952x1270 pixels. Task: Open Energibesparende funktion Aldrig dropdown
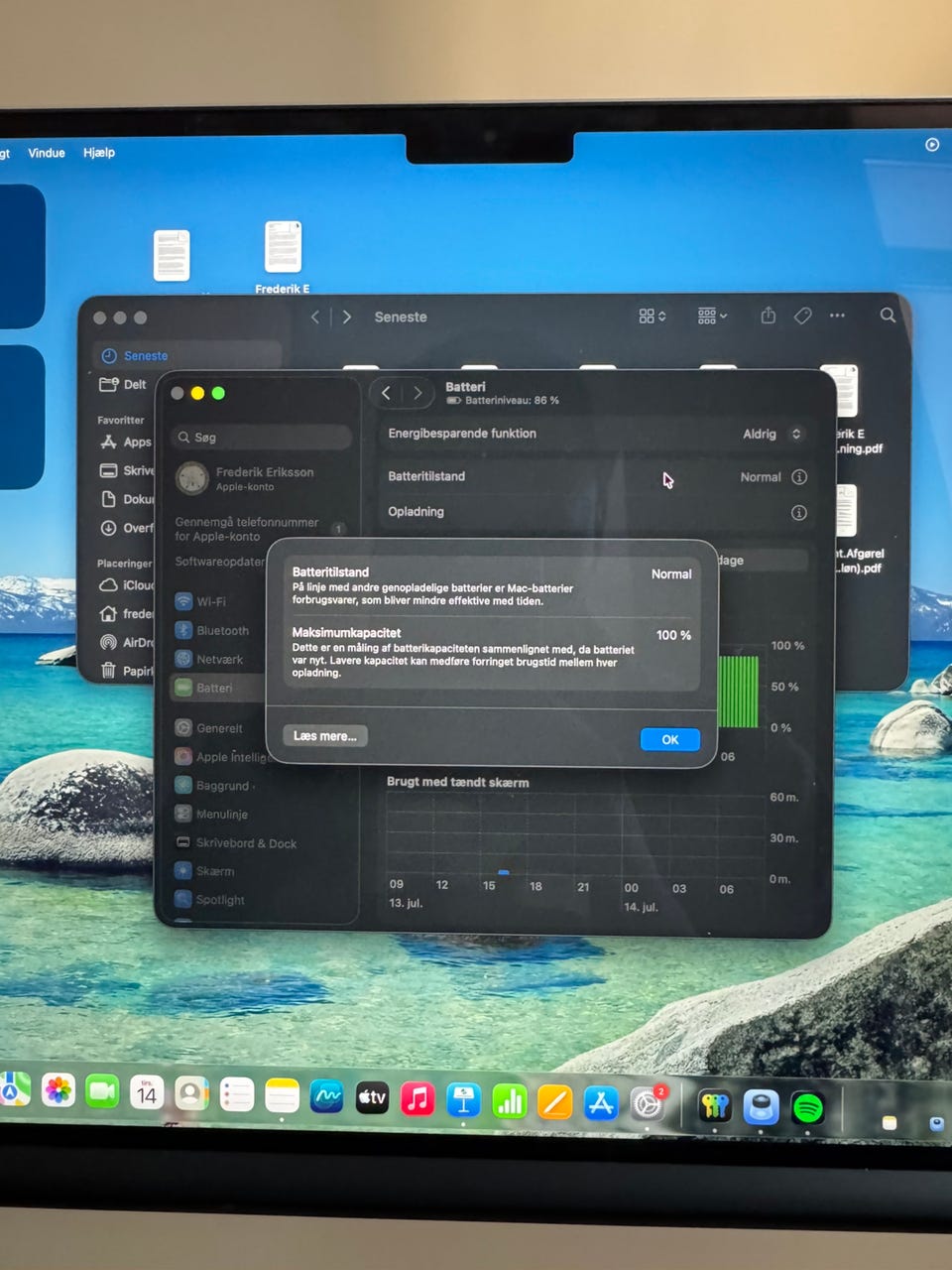773,434
